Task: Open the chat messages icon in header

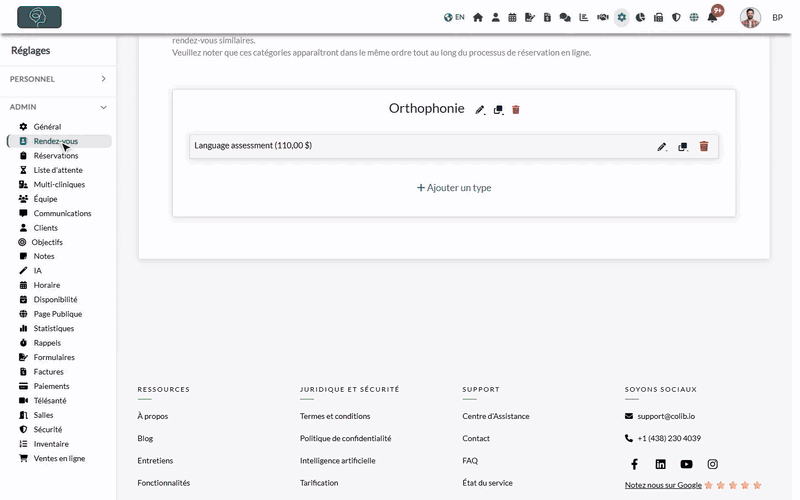Action: click(x=565, y=17)
